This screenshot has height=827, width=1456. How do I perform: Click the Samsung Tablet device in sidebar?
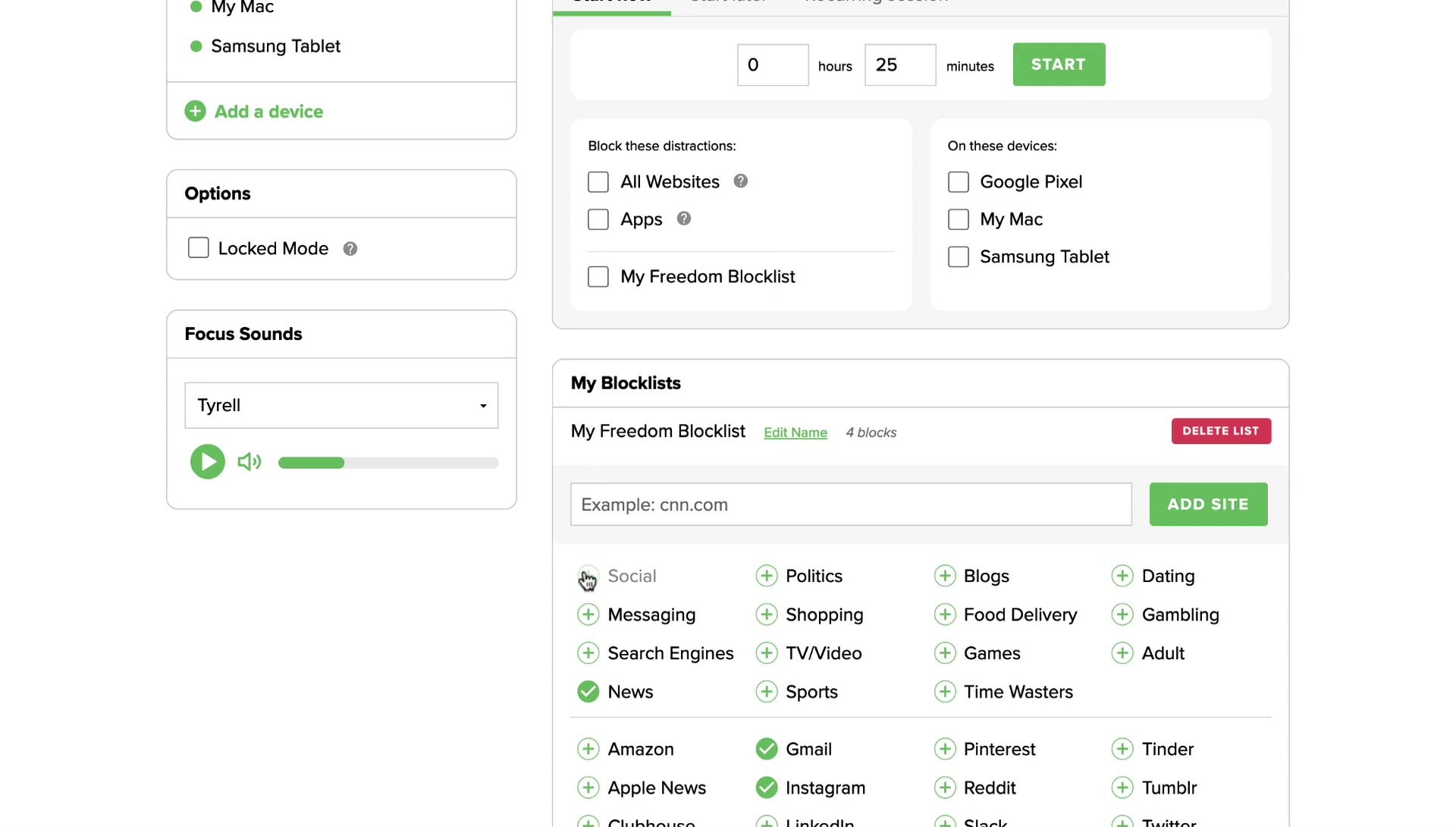(x=275, y=46)
